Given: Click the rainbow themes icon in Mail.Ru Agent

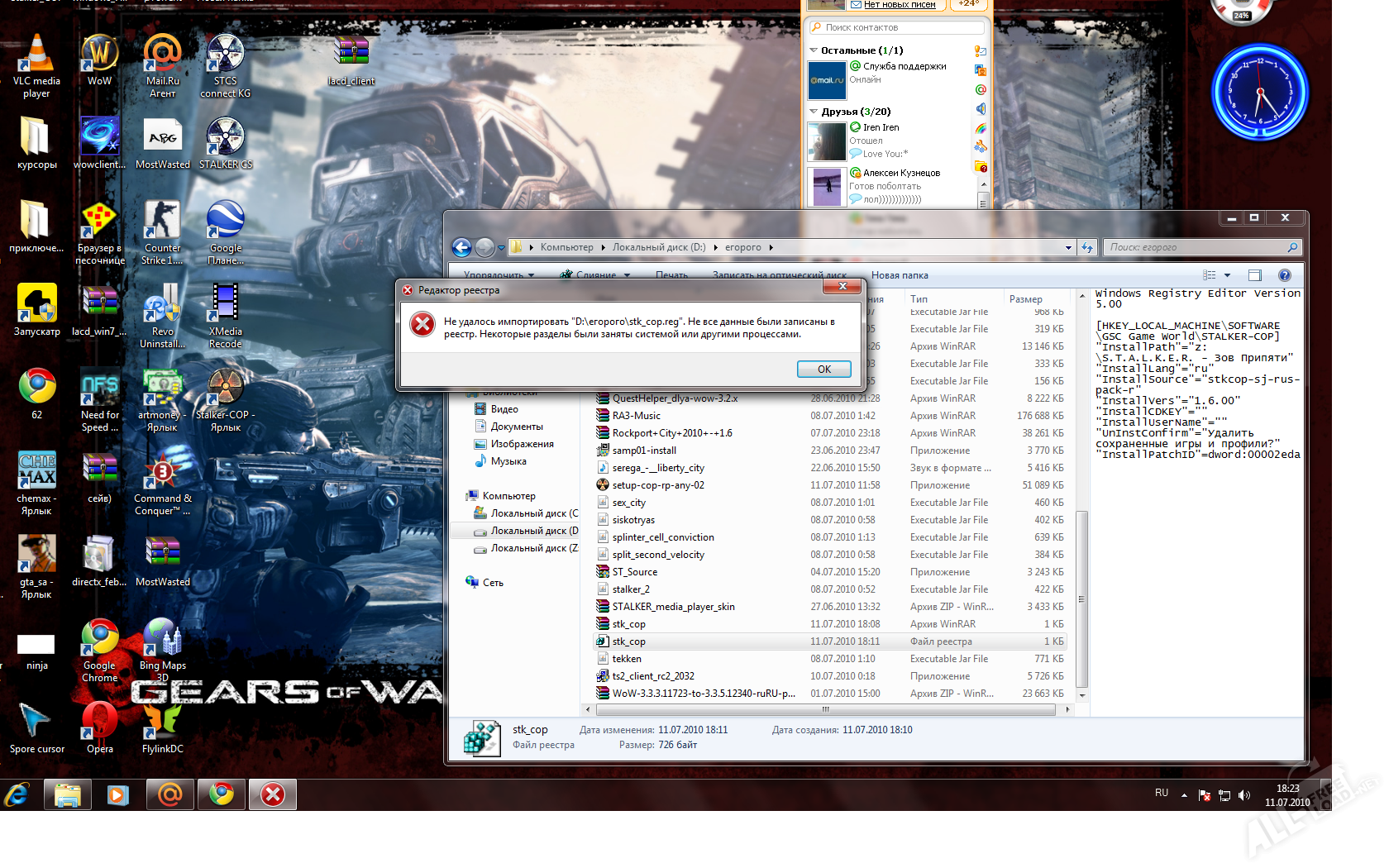Looking at the screenshot, I should click(x=981, y=128).
